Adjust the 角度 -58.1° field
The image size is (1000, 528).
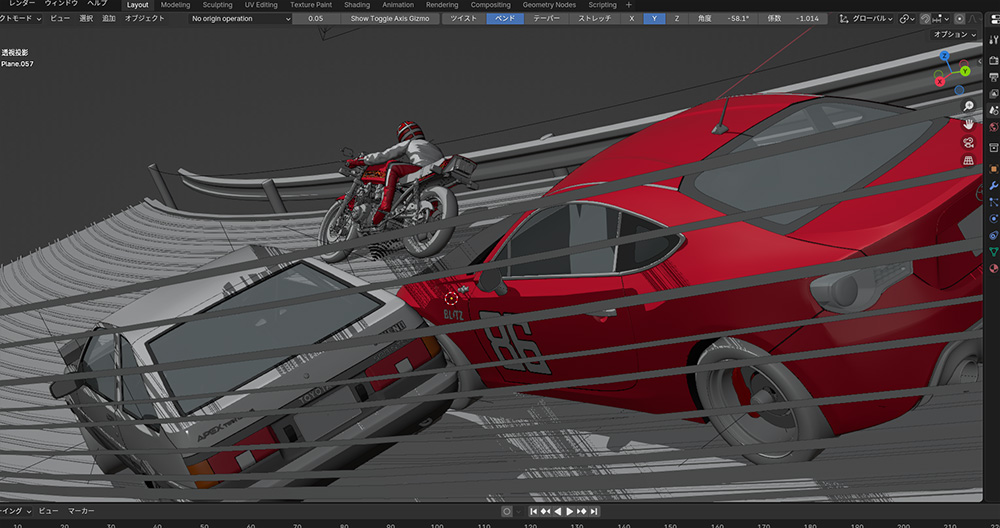(723, 18)
